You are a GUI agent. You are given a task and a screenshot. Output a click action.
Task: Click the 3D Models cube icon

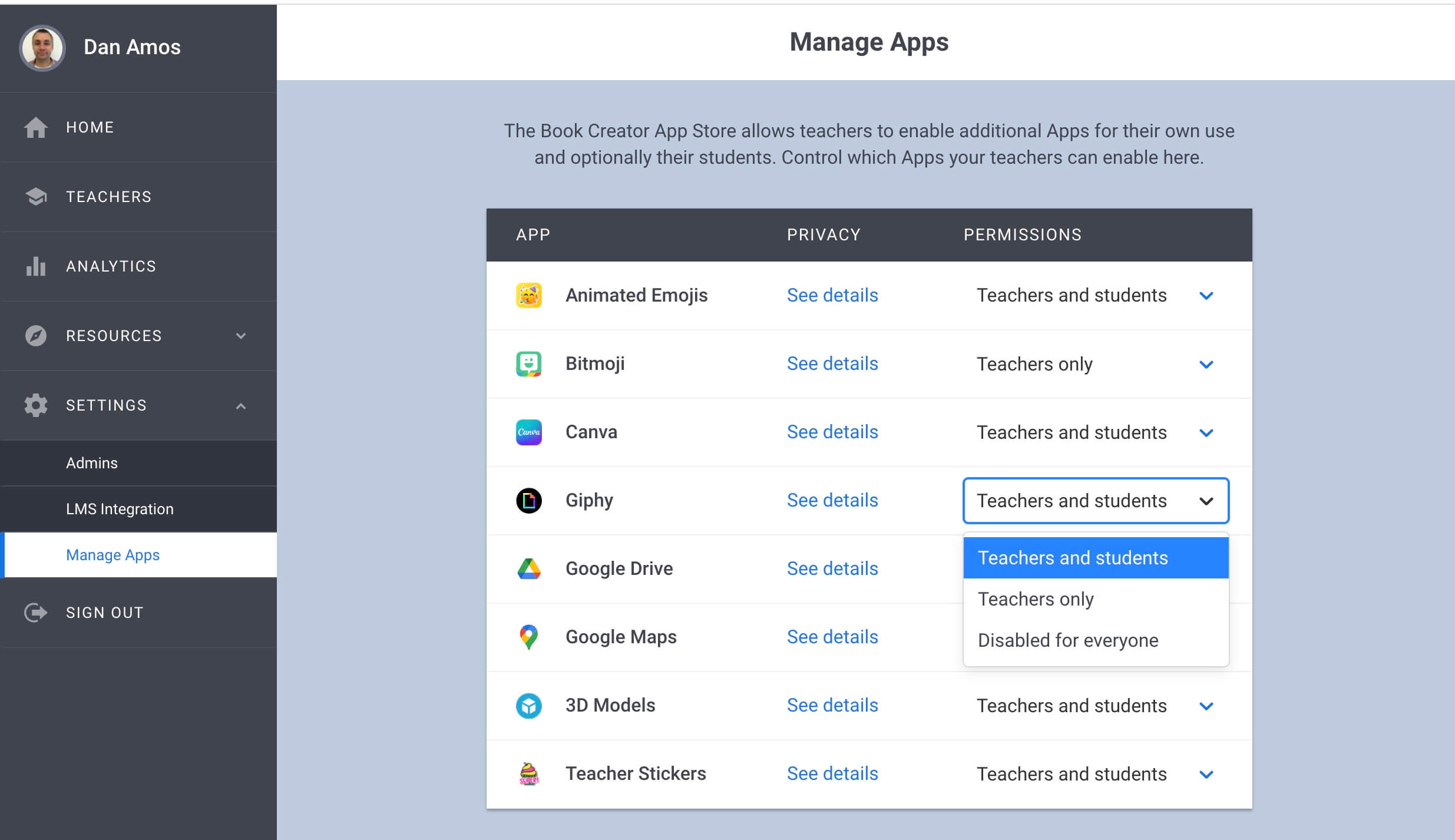pyautogui.click(x=529, y=706)
